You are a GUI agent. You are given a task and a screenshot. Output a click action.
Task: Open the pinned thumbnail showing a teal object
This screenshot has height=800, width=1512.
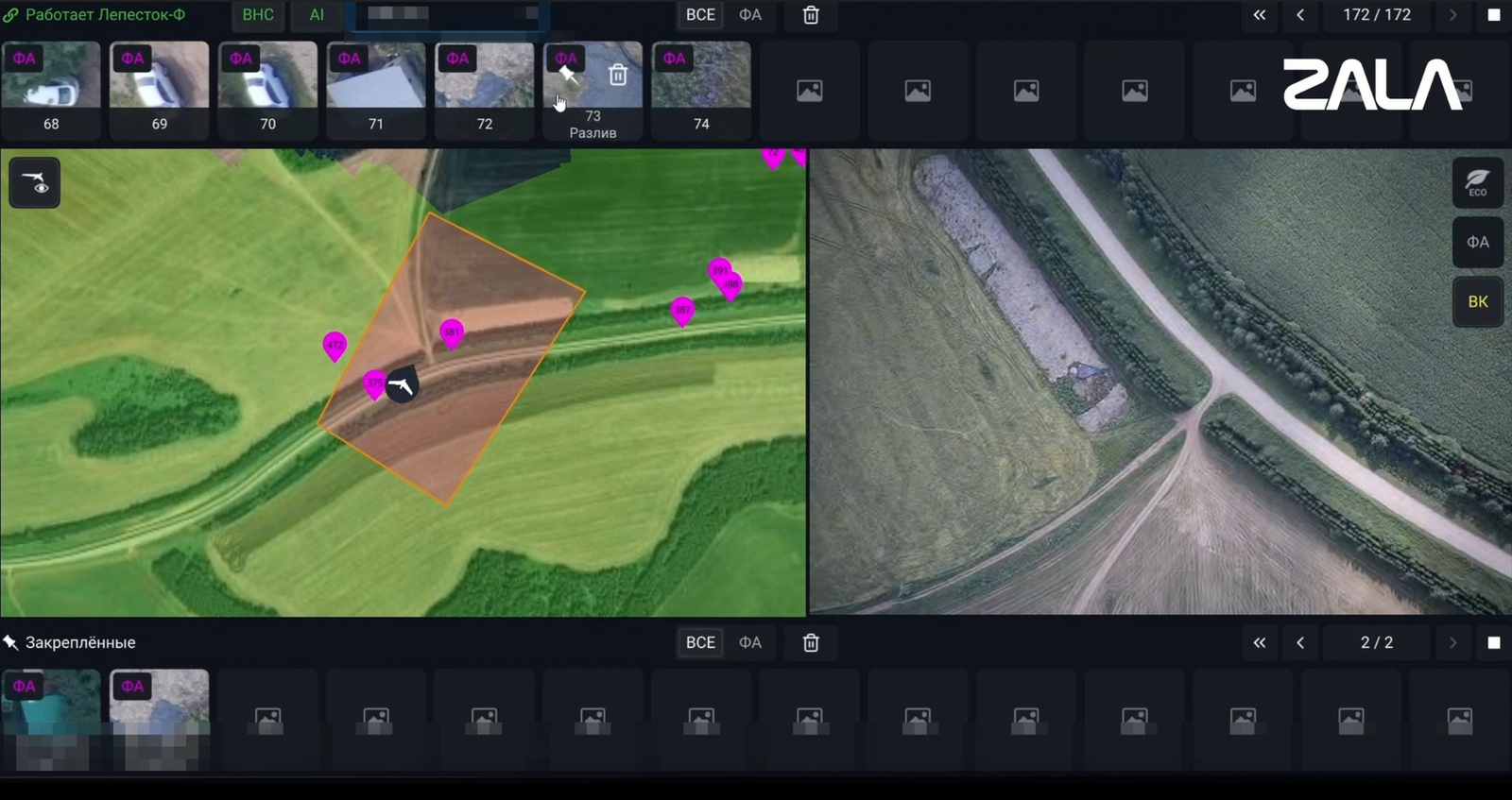(51, 720)
